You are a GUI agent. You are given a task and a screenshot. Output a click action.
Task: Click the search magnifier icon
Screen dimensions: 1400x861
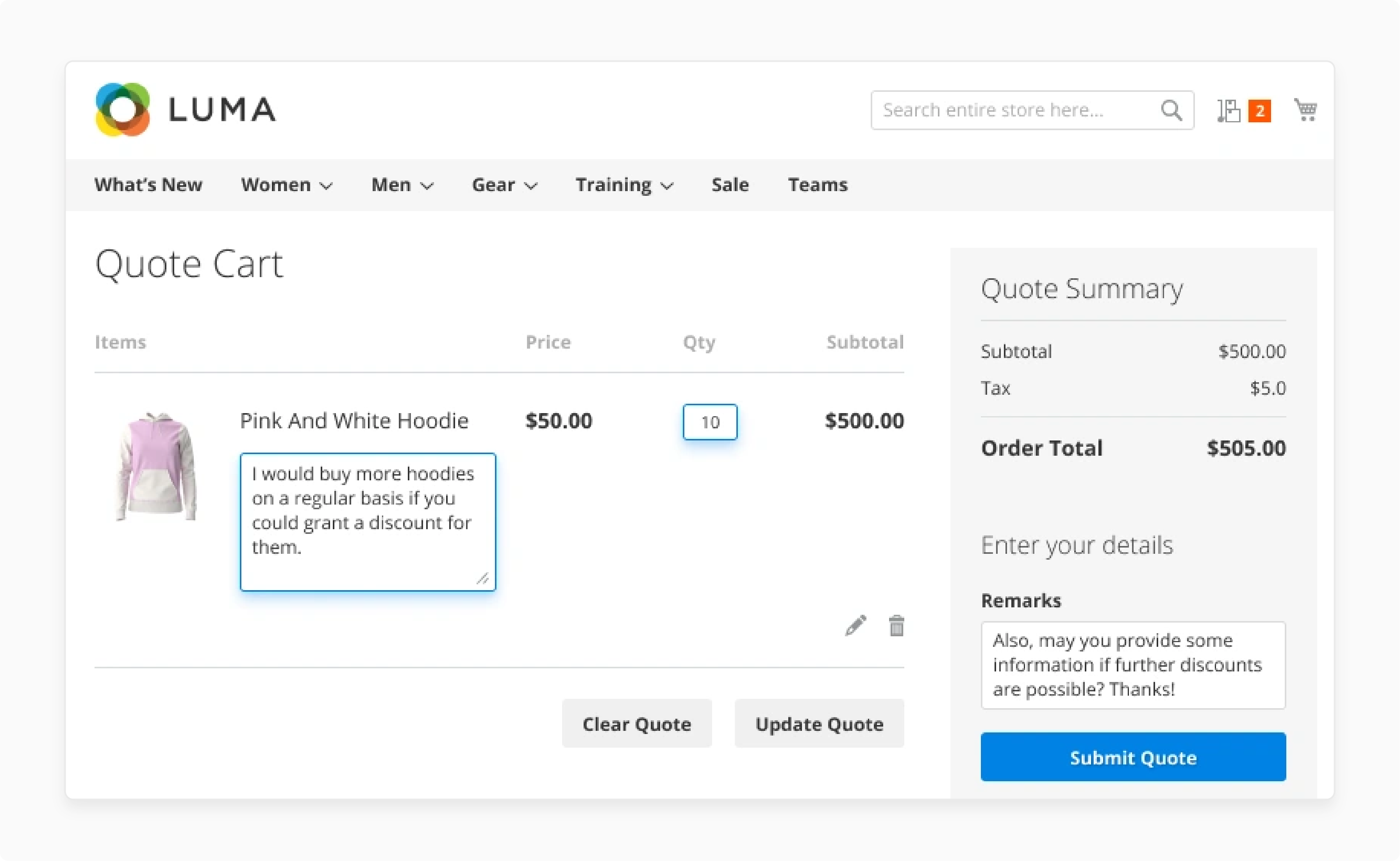(1171, 110)
